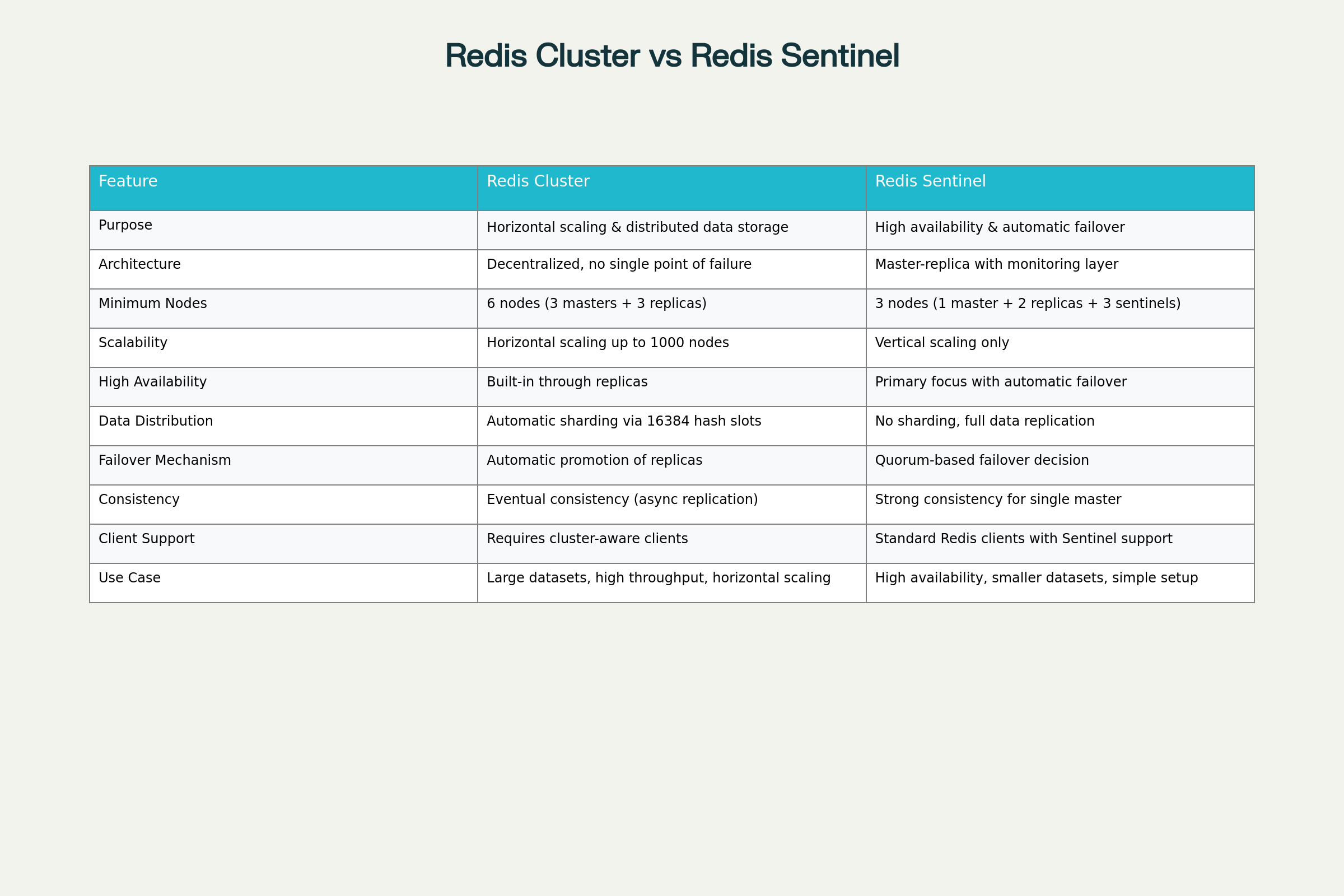Select "Master-replica with monitoring layer" cell
1344x896 pixels.
997,264
